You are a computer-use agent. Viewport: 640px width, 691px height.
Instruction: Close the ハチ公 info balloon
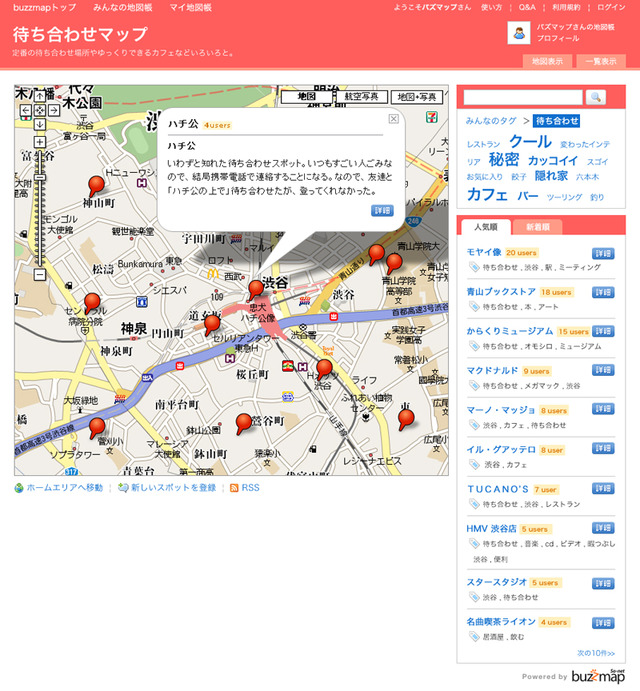tap(394, 119)
